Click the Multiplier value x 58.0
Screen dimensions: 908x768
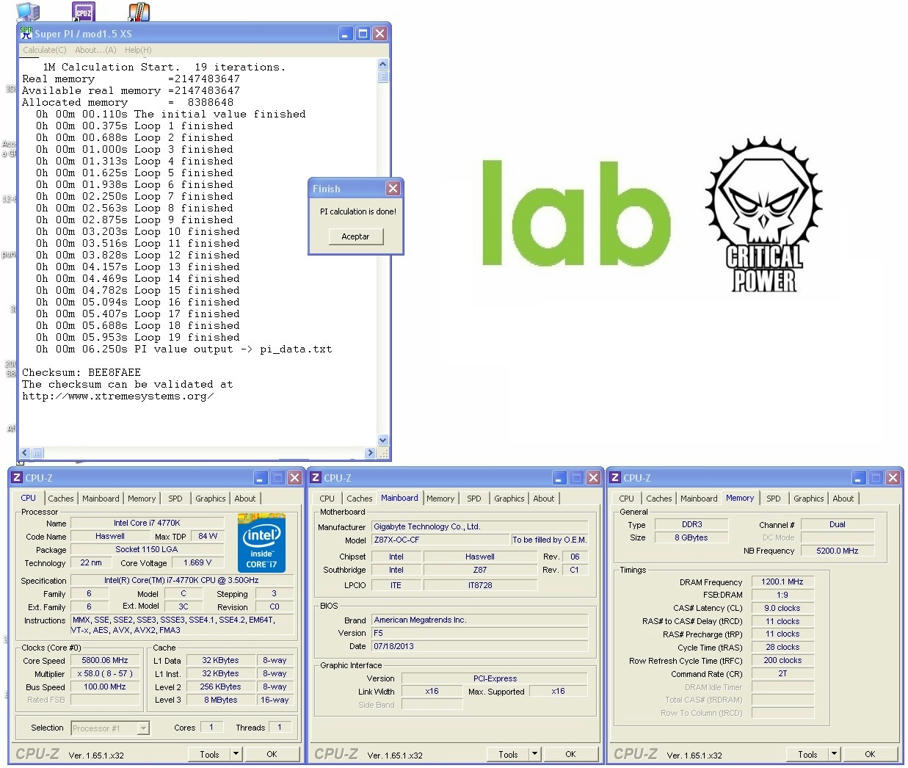tap(104, 674)
